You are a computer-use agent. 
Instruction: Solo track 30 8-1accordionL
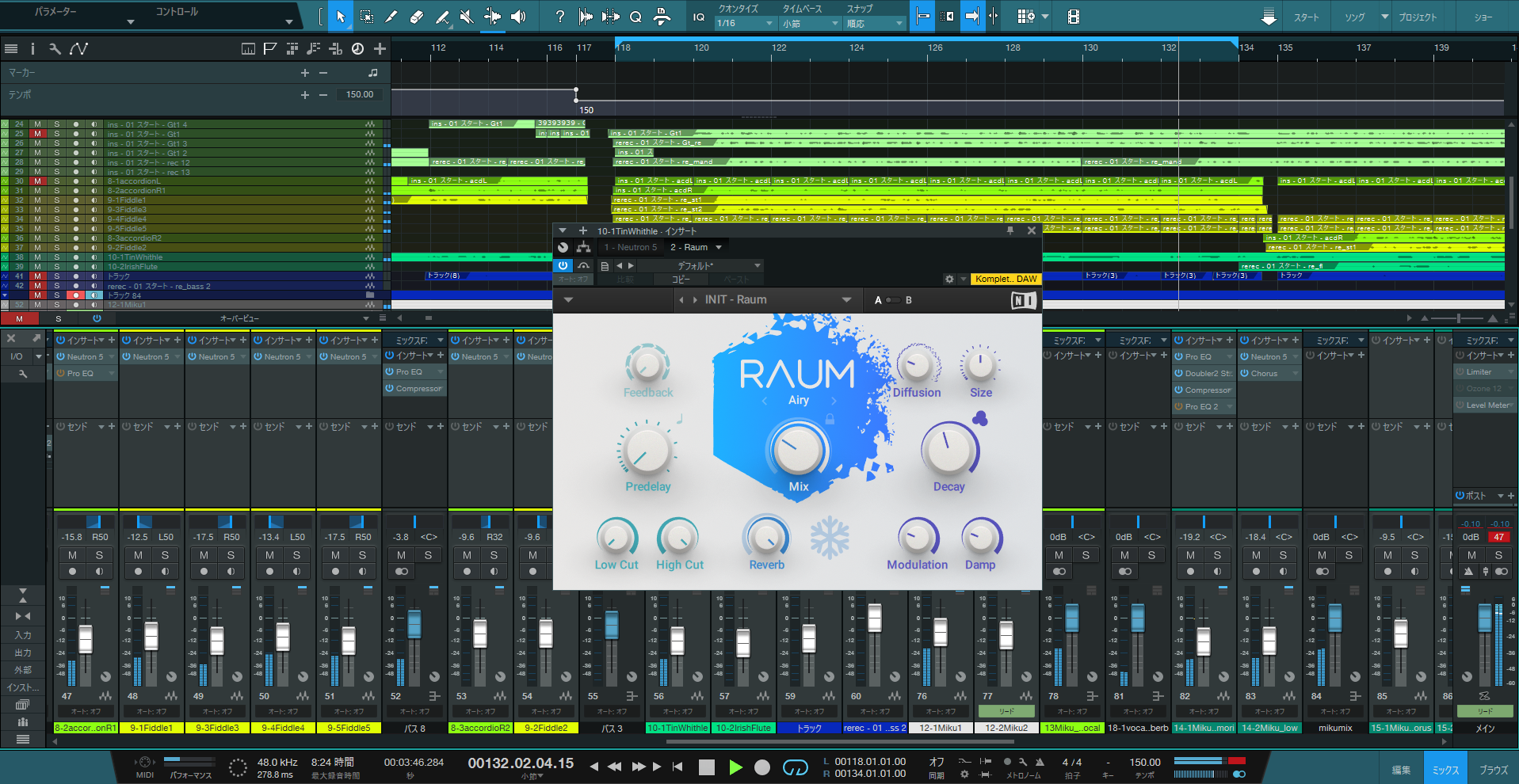[x=56, y=181]
